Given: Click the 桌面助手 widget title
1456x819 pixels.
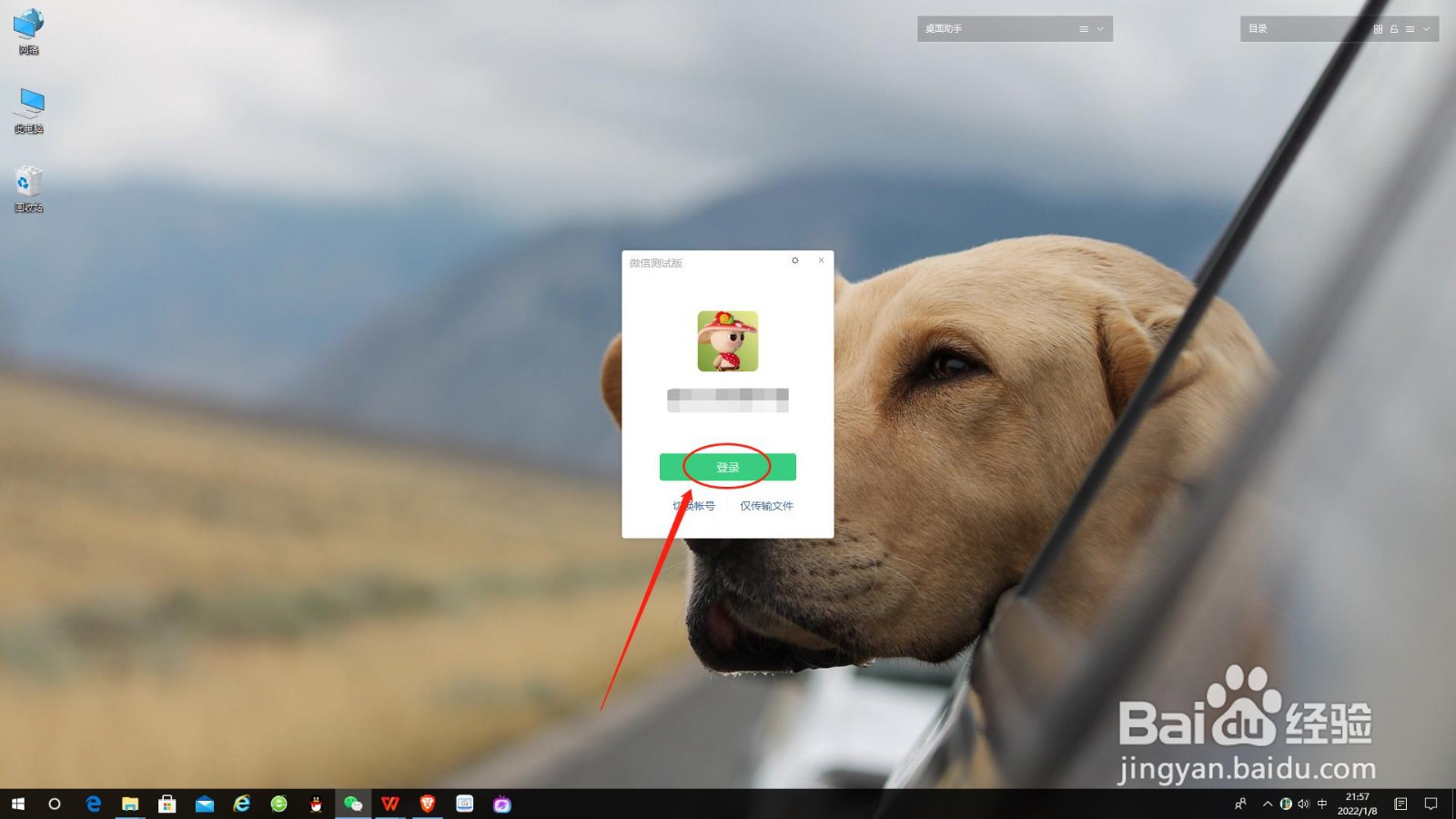Looking at the screenshot, I should tap(944, 29).
